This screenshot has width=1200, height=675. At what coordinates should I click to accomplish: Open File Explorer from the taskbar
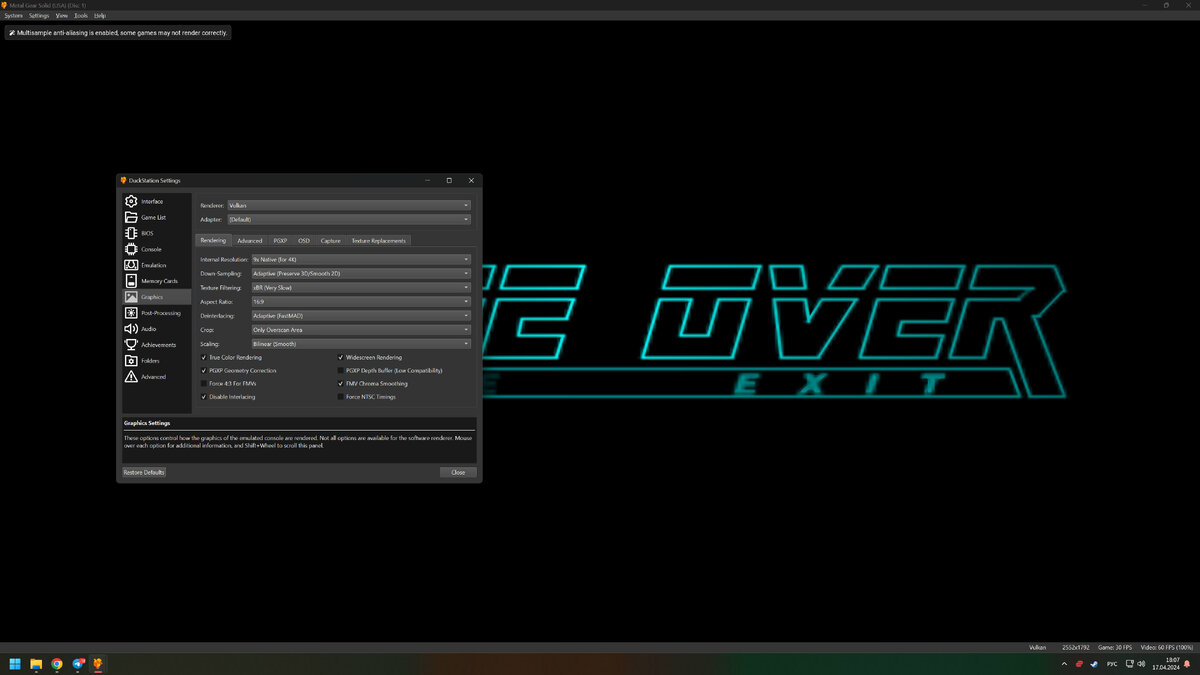click(36, 663)
